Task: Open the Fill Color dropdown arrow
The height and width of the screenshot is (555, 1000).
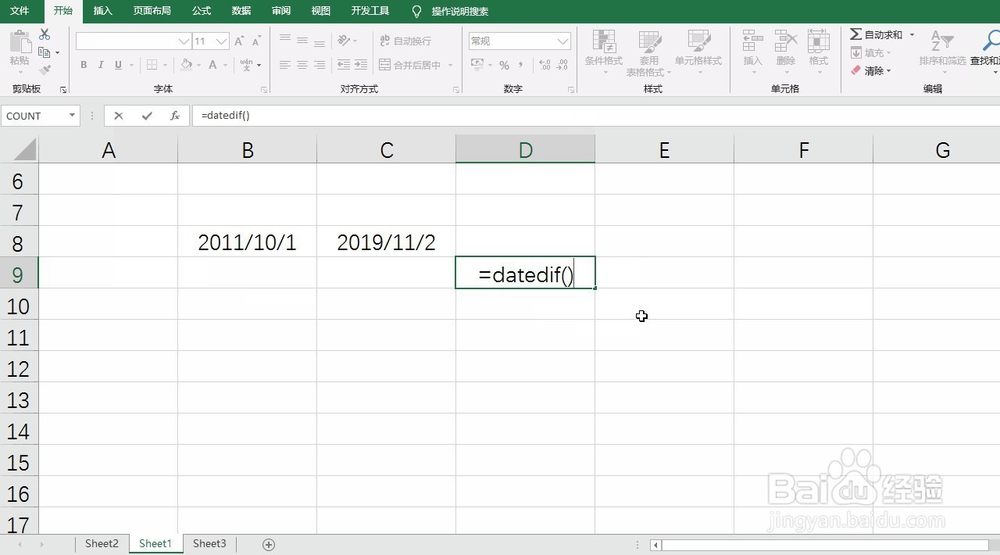Action: point(198,65)
